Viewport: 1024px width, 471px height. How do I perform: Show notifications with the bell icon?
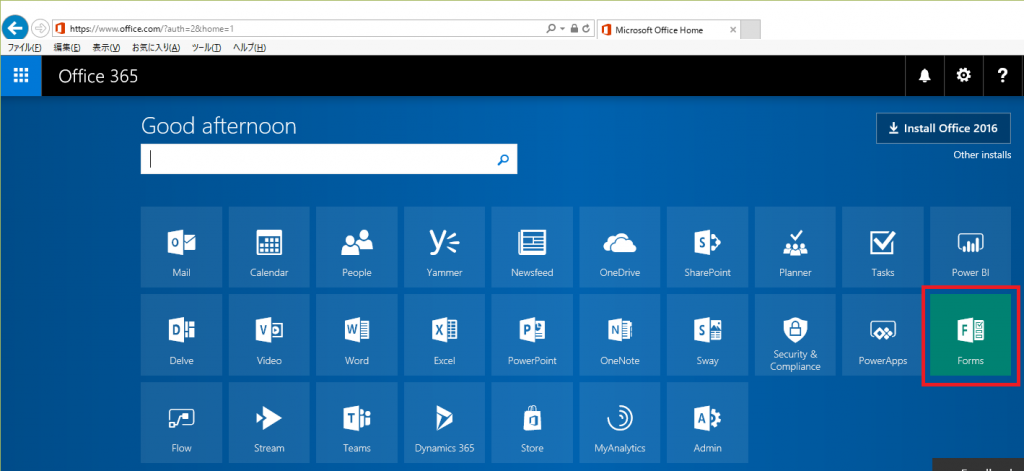(x=924, y=76)
